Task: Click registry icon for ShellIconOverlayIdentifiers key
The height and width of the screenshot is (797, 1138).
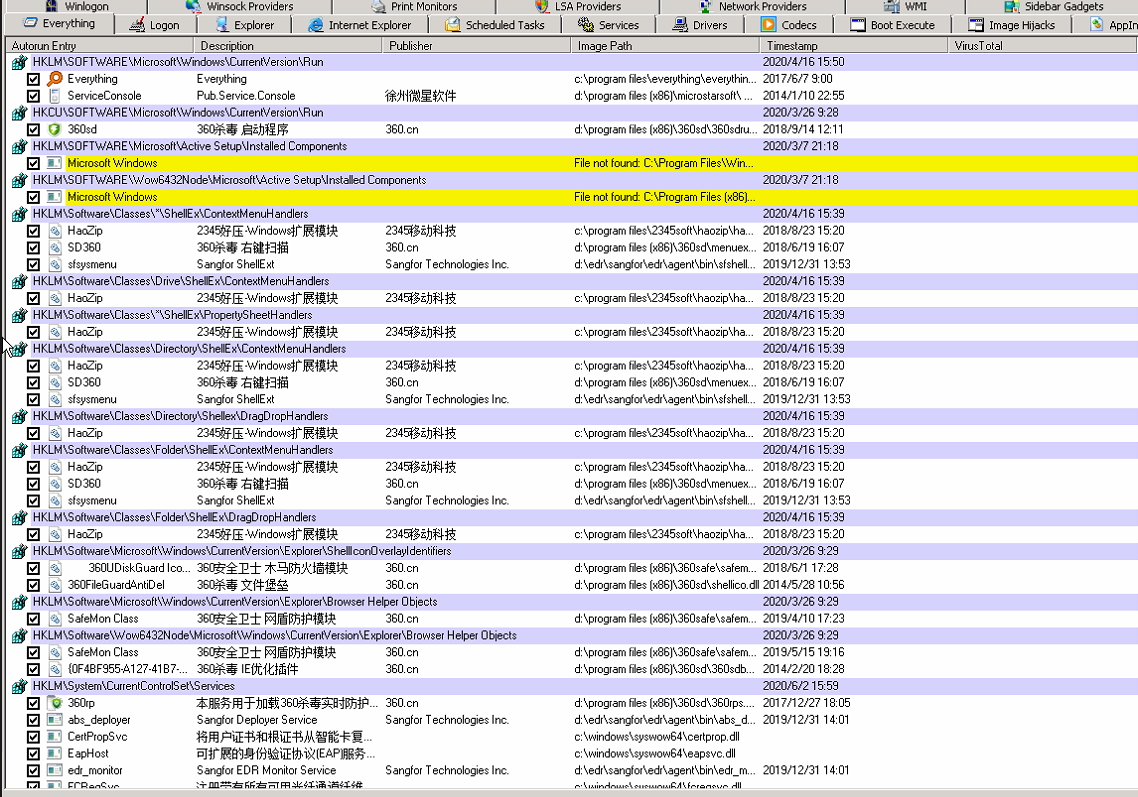Action: pyautogui.click(x=19, y=552)
